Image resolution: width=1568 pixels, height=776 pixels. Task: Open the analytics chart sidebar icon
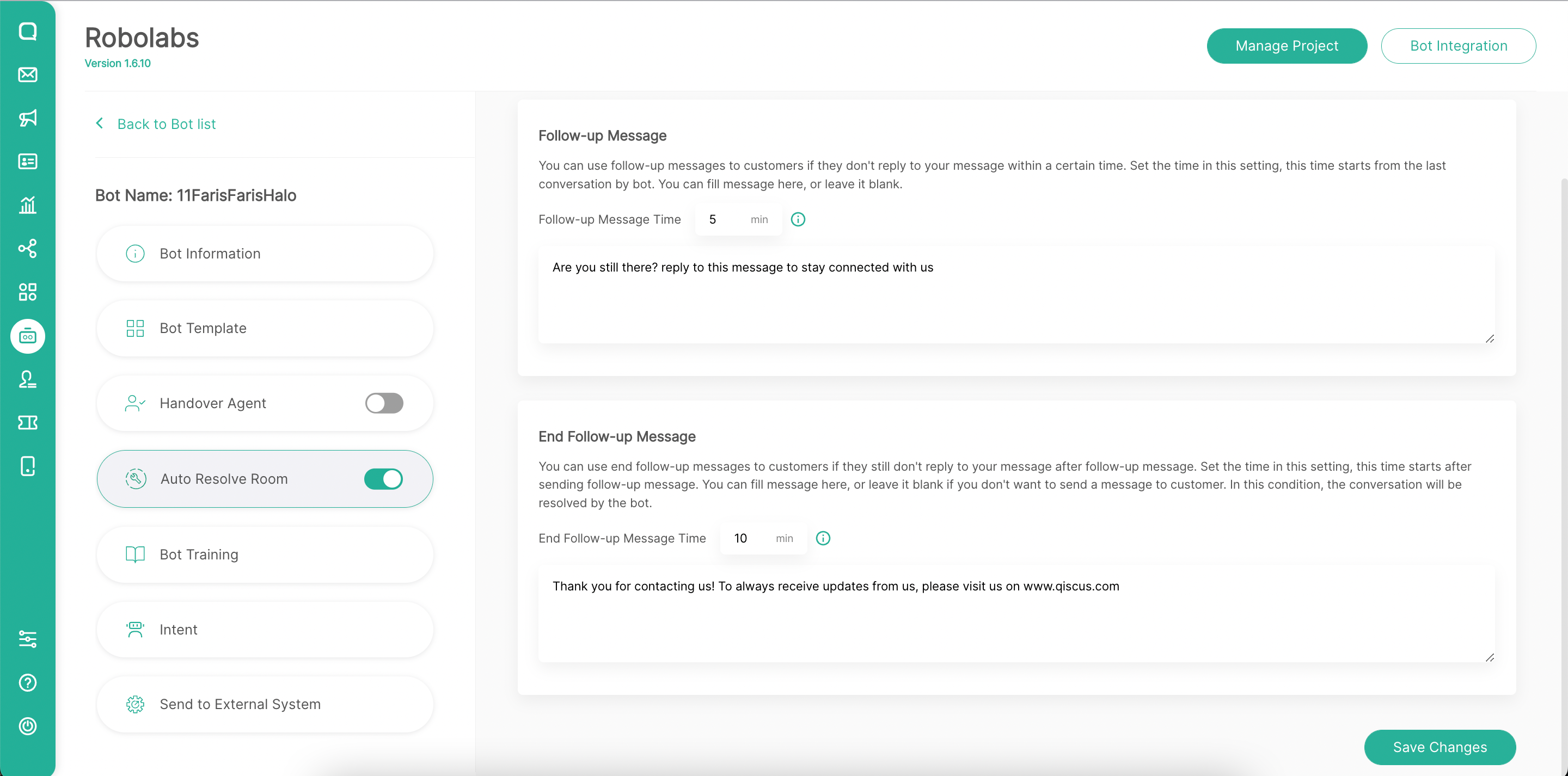27,205
